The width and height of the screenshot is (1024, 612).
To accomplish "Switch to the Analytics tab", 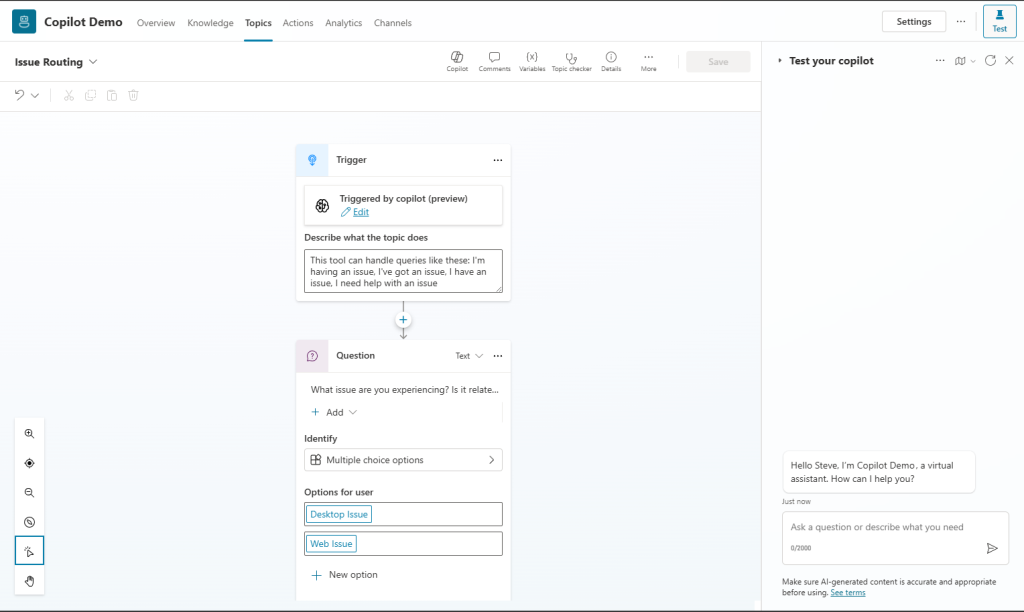I will coord(343,22).
